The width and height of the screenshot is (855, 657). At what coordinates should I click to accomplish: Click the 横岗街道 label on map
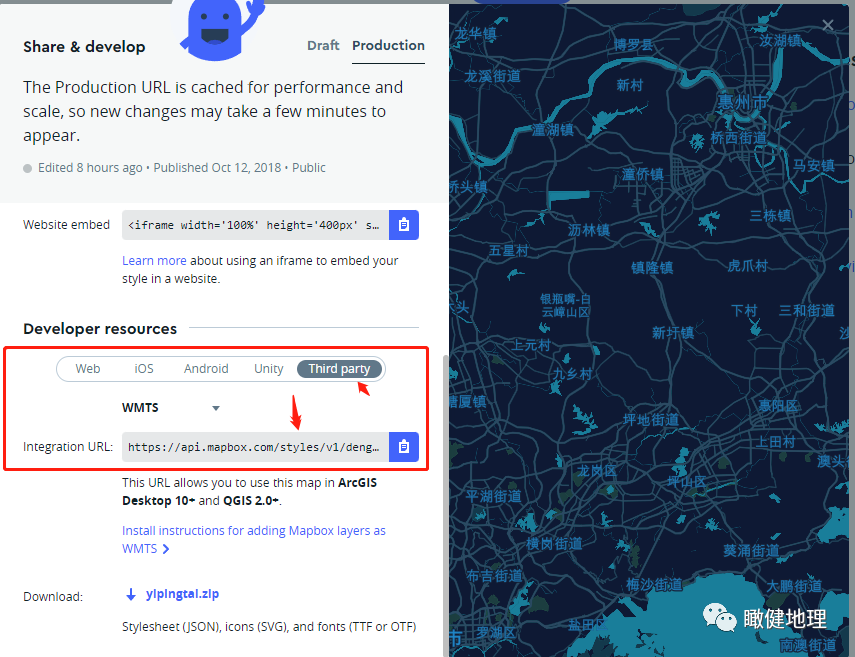(554, 544)
